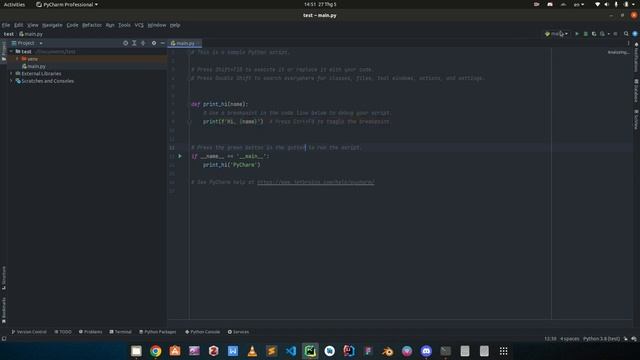Open the View menu
Image resolution: width=640 pixels, height=360 pixels.
coord(33,25)
